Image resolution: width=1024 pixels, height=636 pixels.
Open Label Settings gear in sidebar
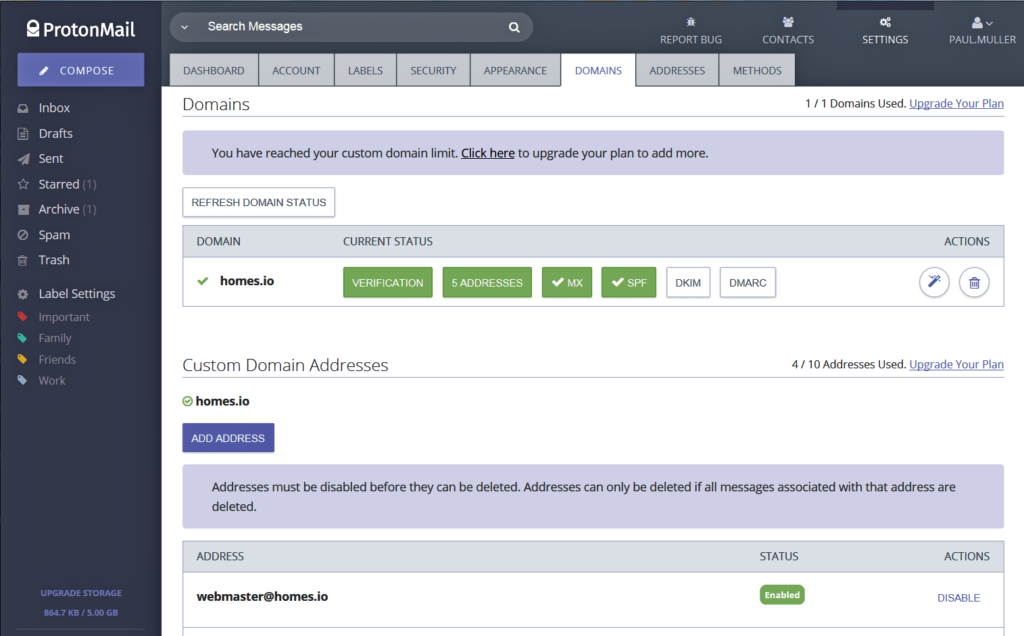coord(24,294)
